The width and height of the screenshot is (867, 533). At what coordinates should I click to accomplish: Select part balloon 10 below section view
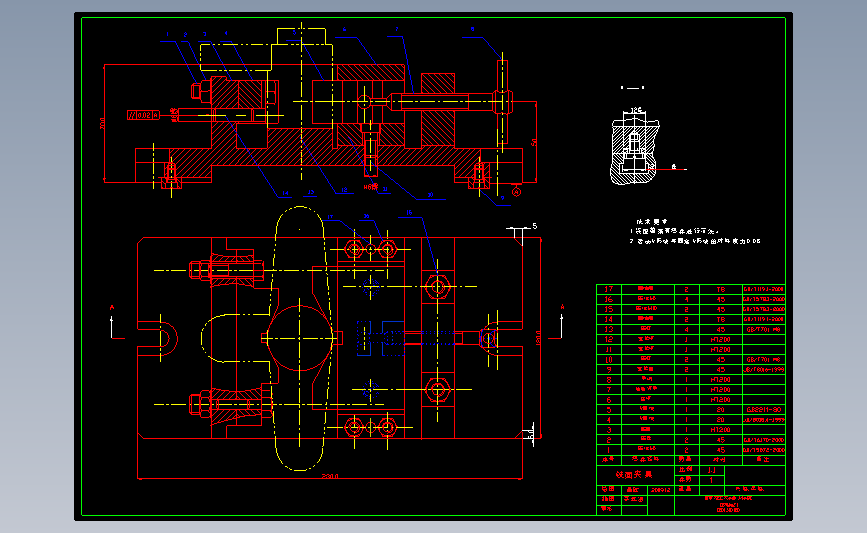(x=430, y=195)
